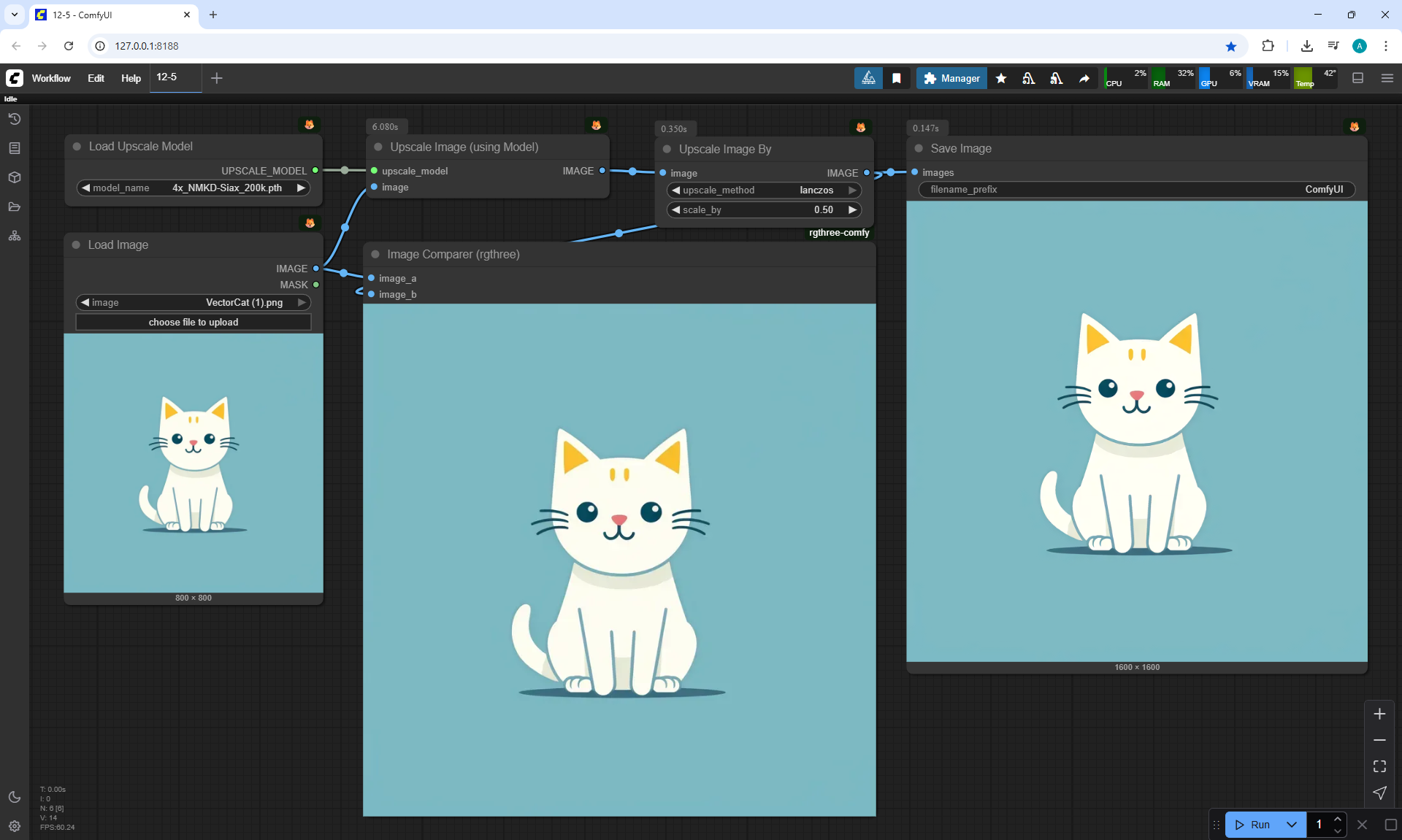Open the Edit menu
The height and width of the screenshot is (840, 1402).
coord(96,78)
